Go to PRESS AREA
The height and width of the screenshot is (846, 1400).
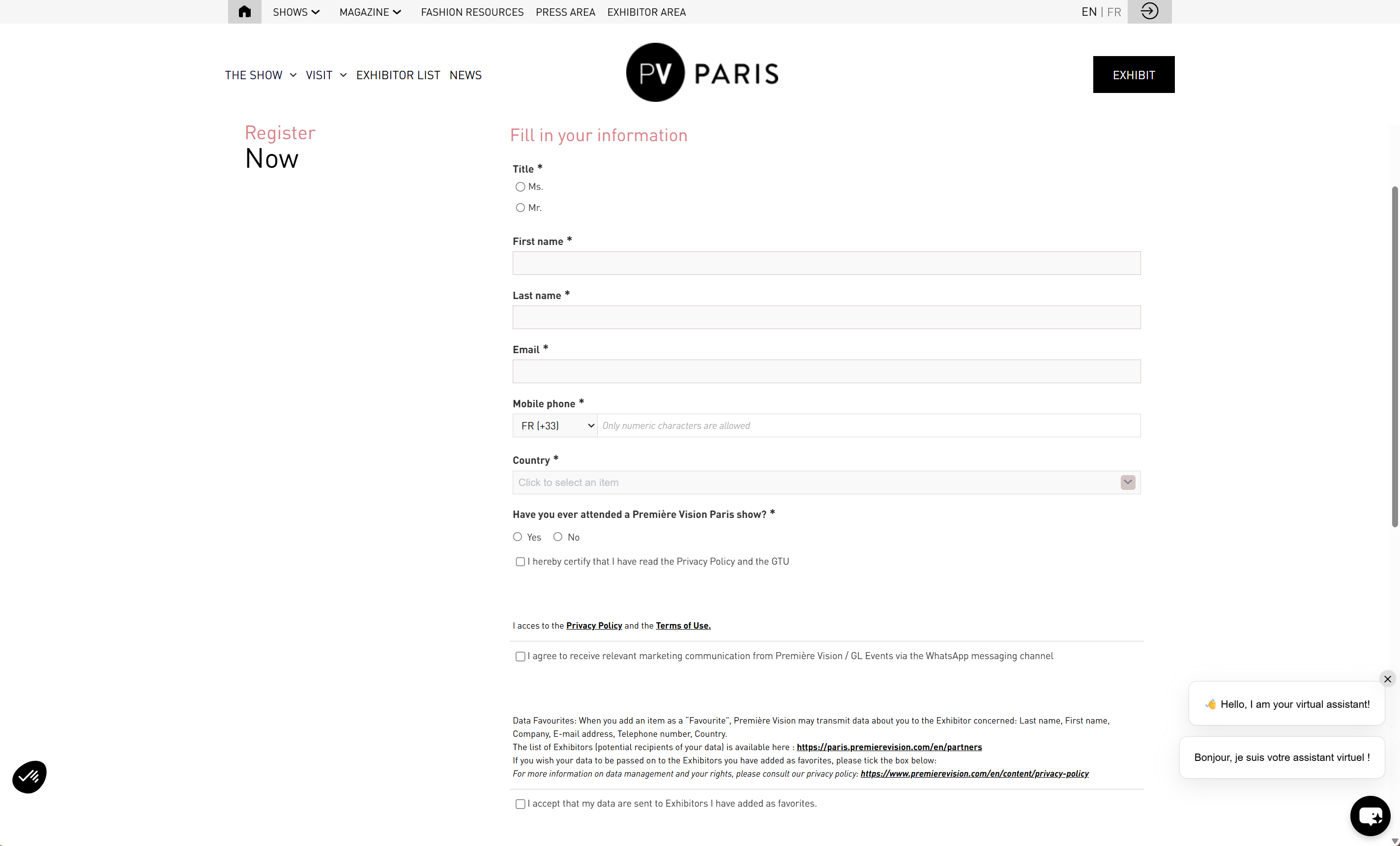point(565,12)
